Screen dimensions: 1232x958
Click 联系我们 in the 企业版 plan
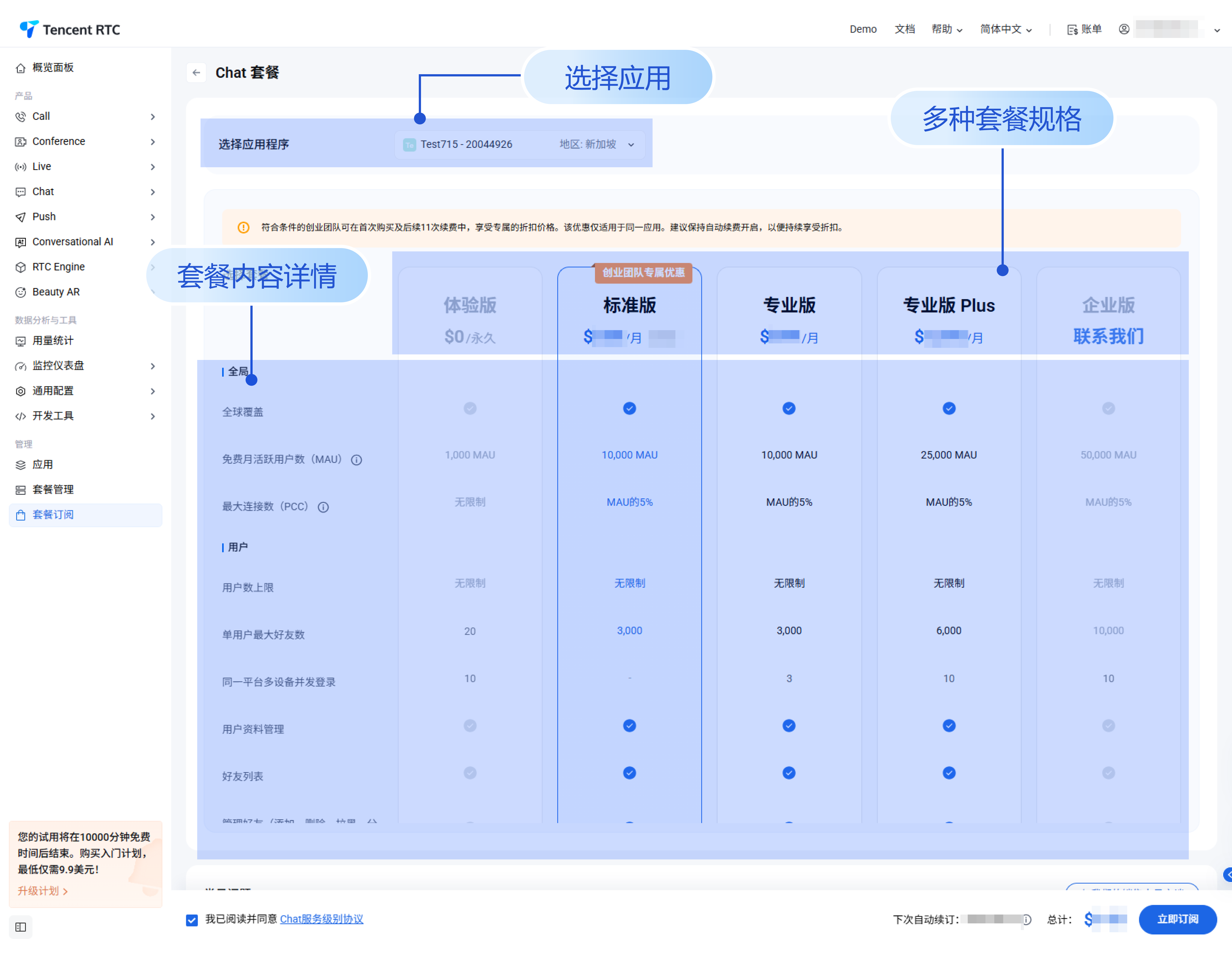coord(1108,336)
